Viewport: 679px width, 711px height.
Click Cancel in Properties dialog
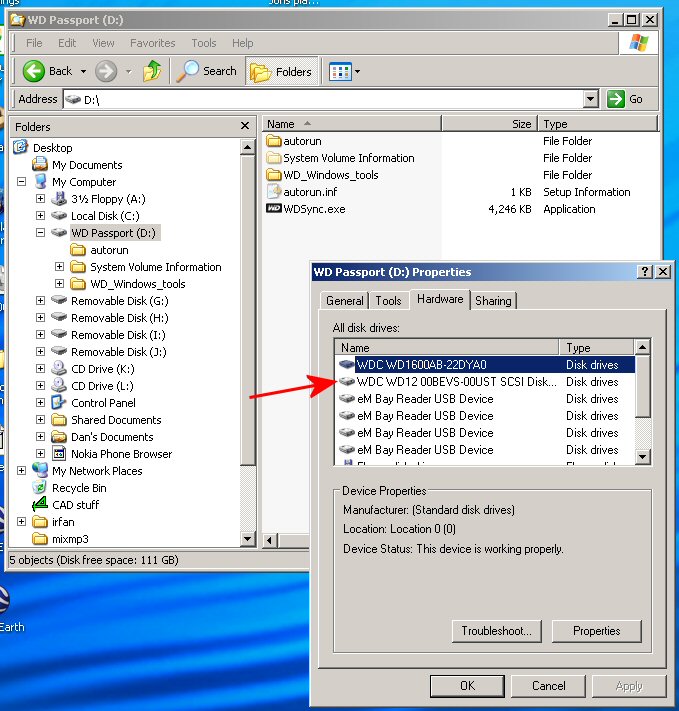pos(548,686)
